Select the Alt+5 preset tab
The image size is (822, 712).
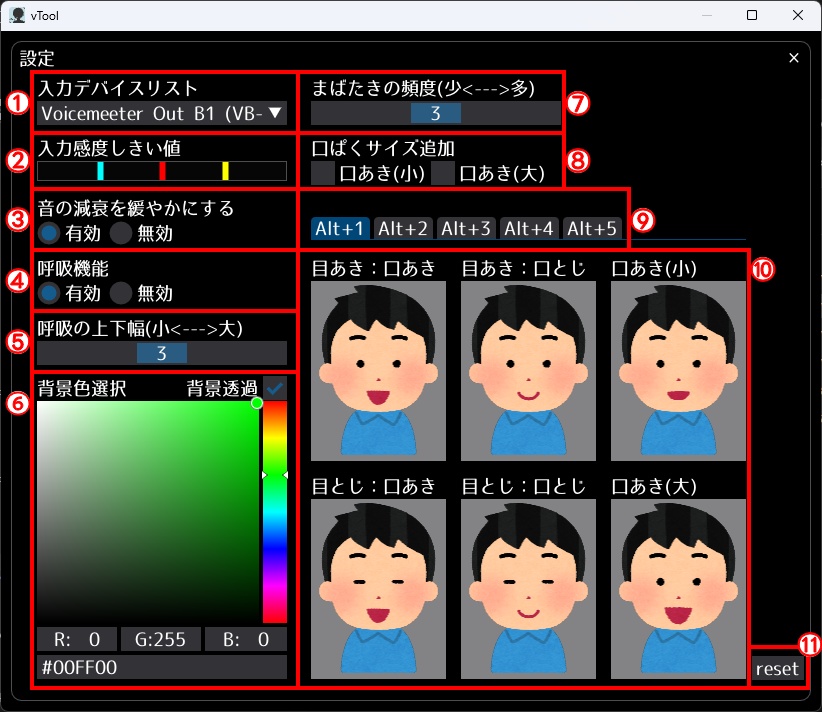(x=592, y=227)
